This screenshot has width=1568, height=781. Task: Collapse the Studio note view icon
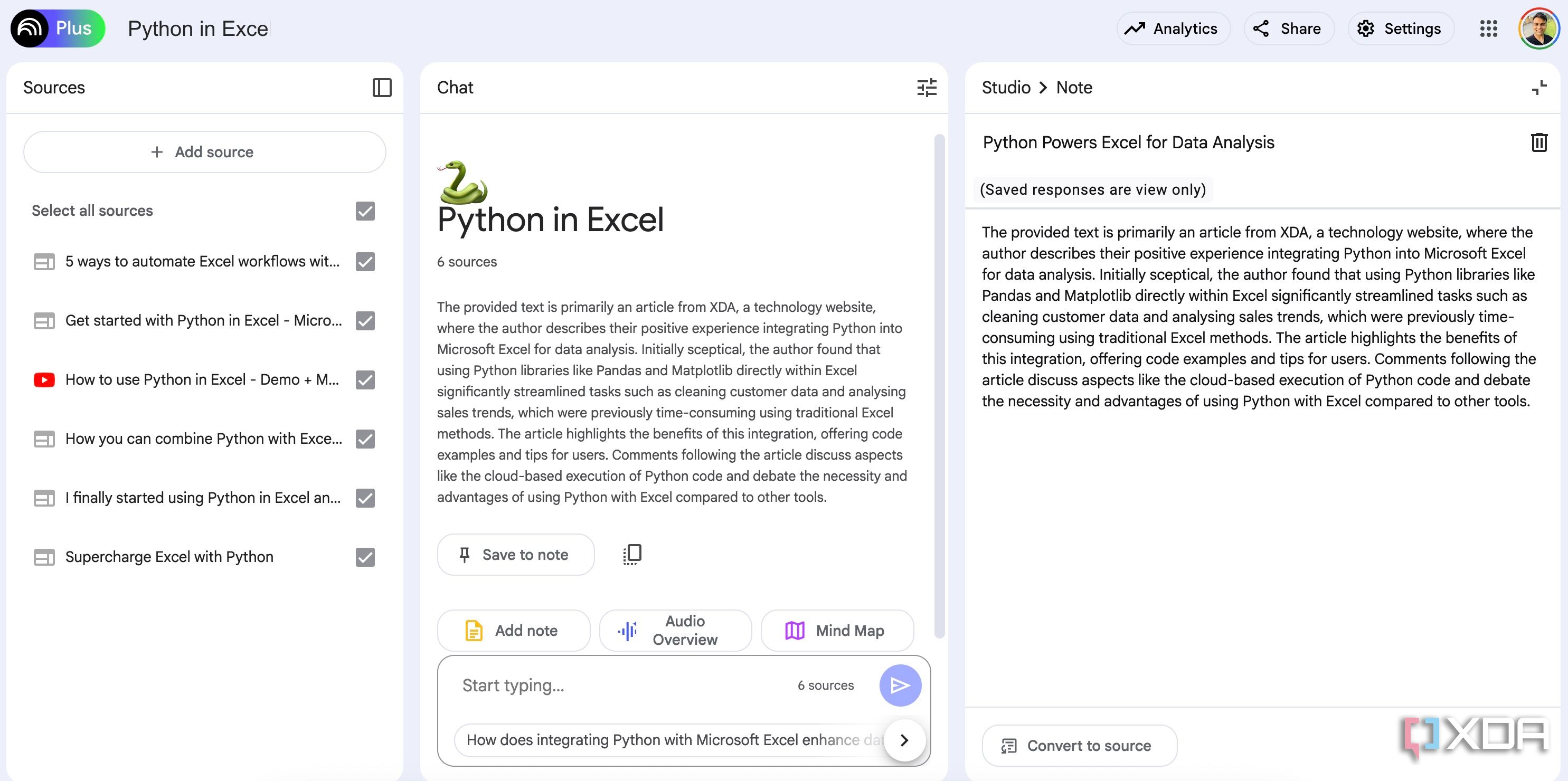click(1539, 88)
